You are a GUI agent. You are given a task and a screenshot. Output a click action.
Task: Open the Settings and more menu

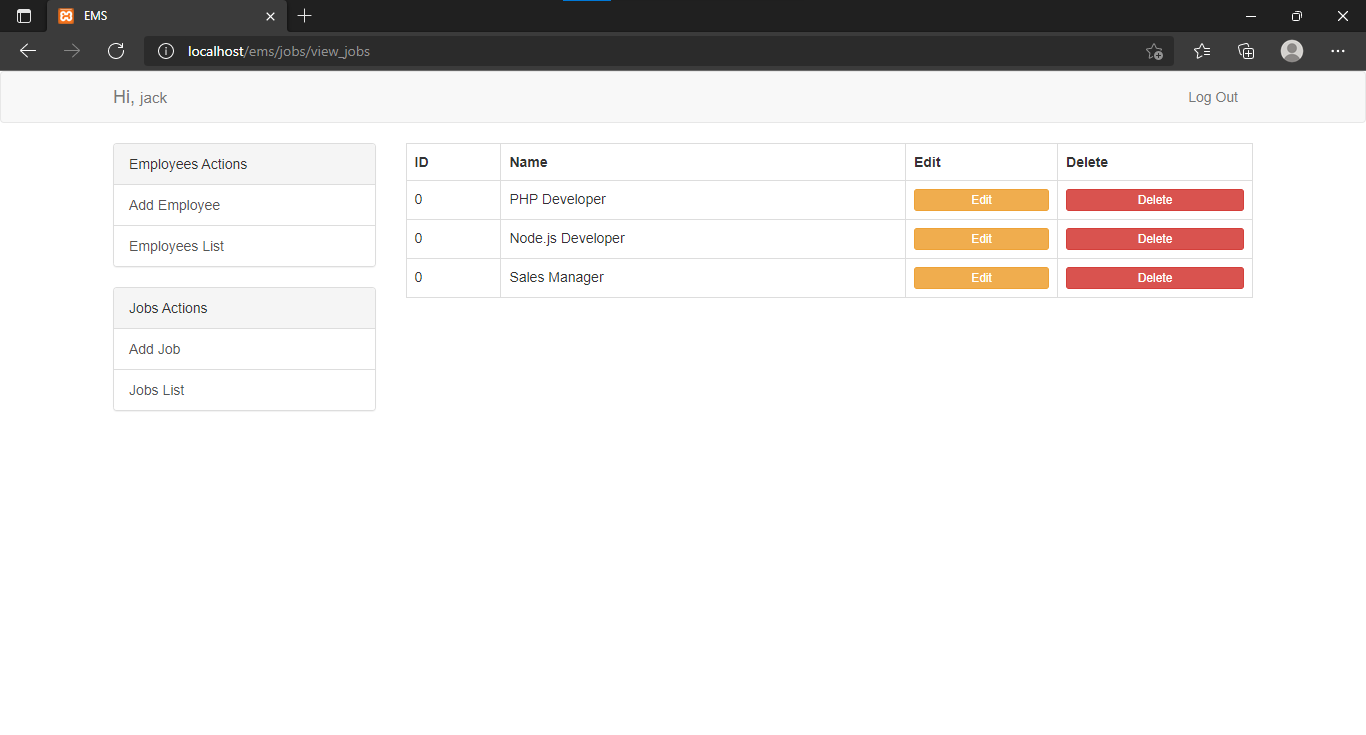(x=1338, y=51)
